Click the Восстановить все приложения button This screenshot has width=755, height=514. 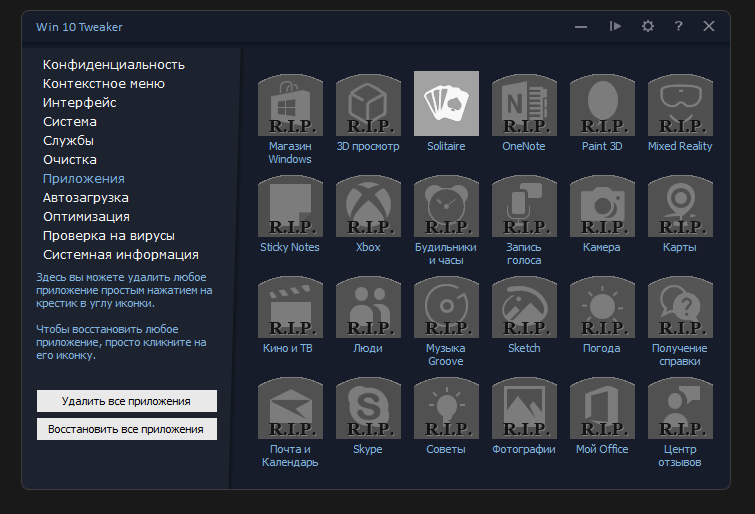click(x=127, y=429)
